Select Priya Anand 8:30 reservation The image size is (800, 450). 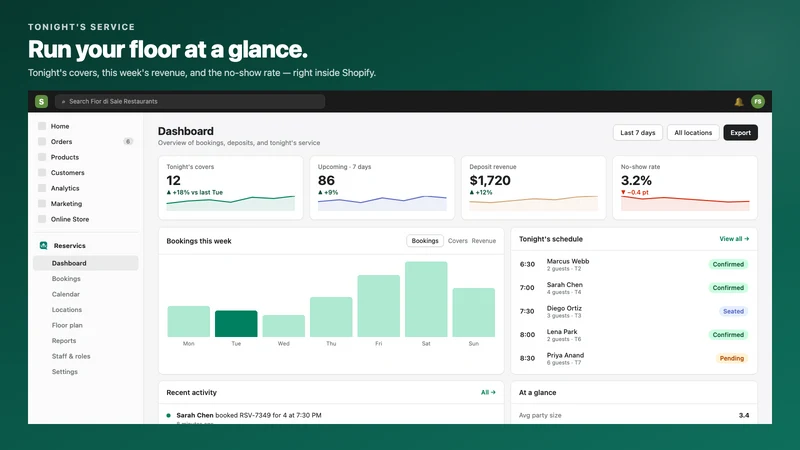click(x=634, y=358)
